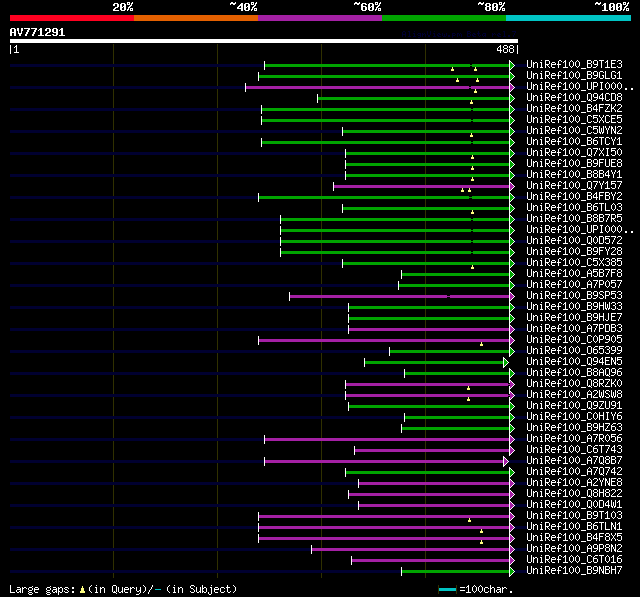Open the UniRef100_B9GLG1 hit label
Screen dimensions: 640x597
[574, 75]
